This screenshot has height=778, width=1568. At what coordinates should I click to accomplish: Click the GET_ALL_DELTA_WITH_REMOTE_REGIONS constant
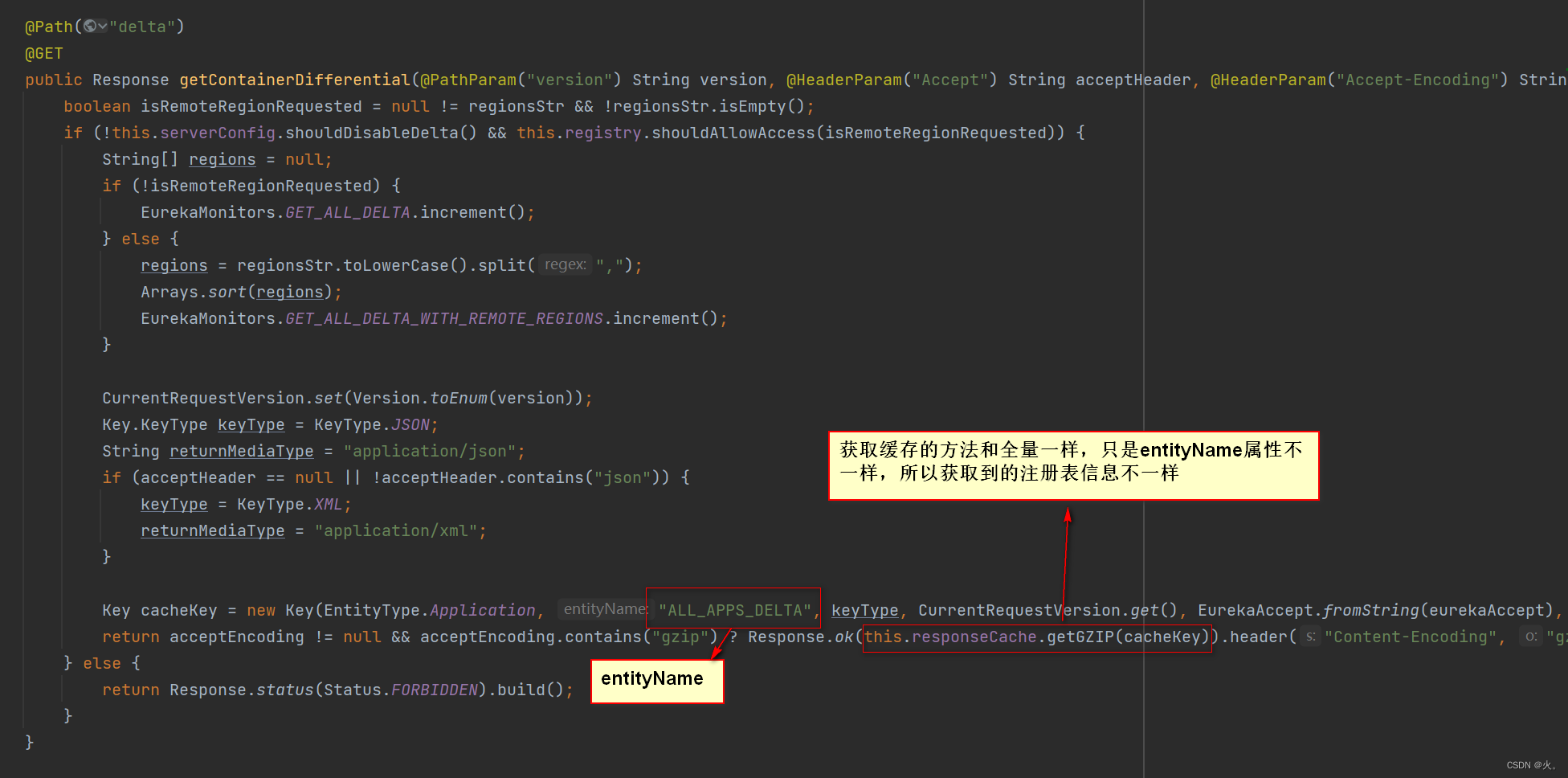tap(444, 318)
